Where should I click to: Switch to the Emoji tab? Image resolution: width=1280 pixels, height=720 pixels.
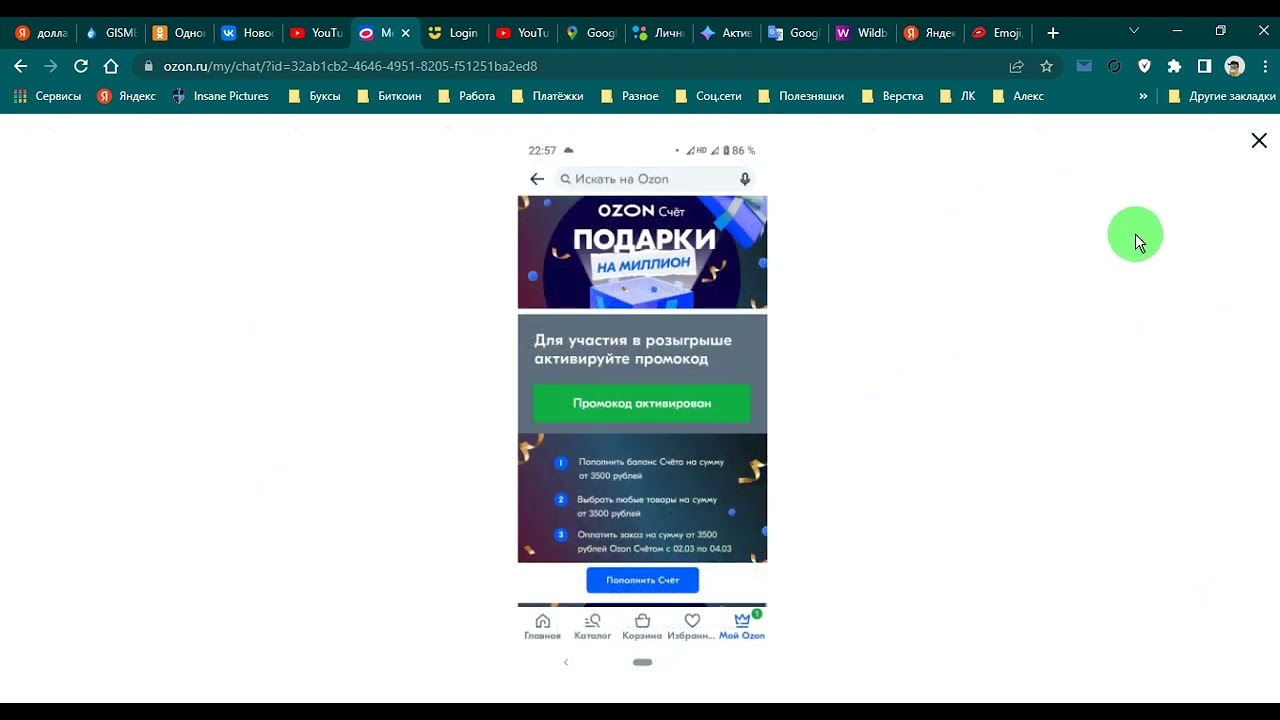pyautogui.click(x=998, y=33)
